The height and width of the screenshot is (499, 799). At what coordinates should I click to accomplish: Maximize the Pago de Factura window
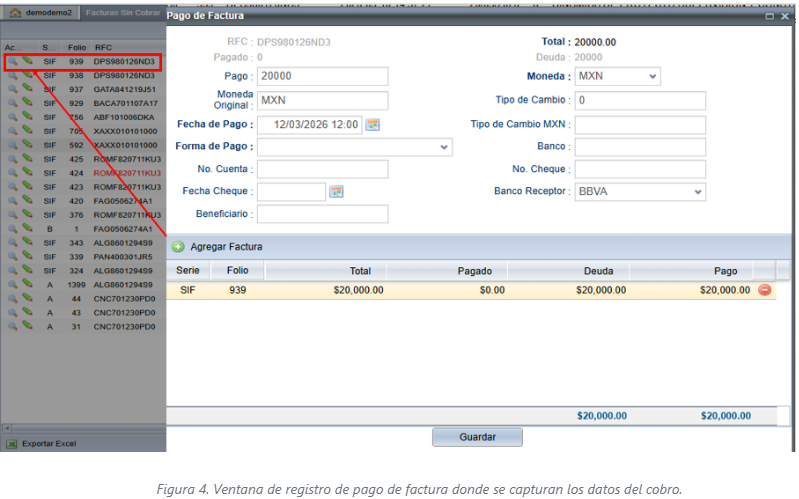coord(769,16)
